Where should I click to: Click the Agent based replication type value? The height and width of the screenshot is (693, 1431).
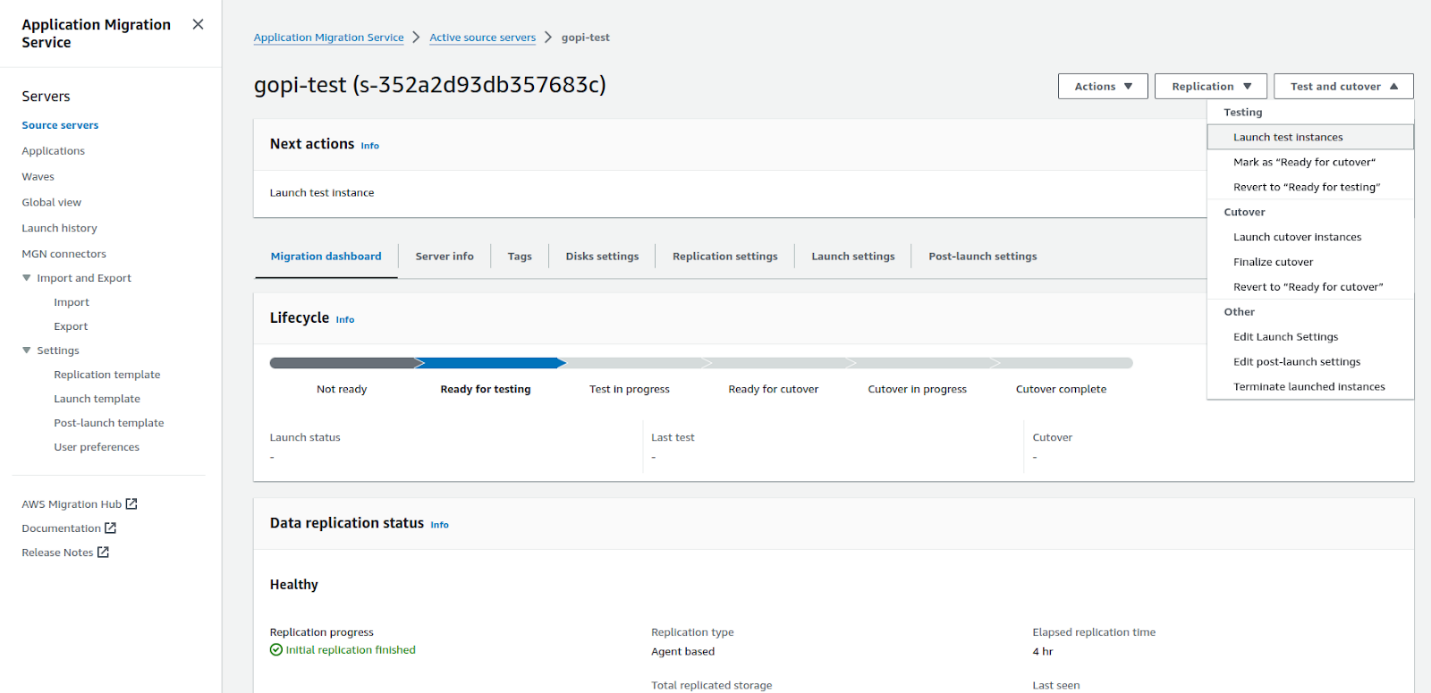coord(683,652)
